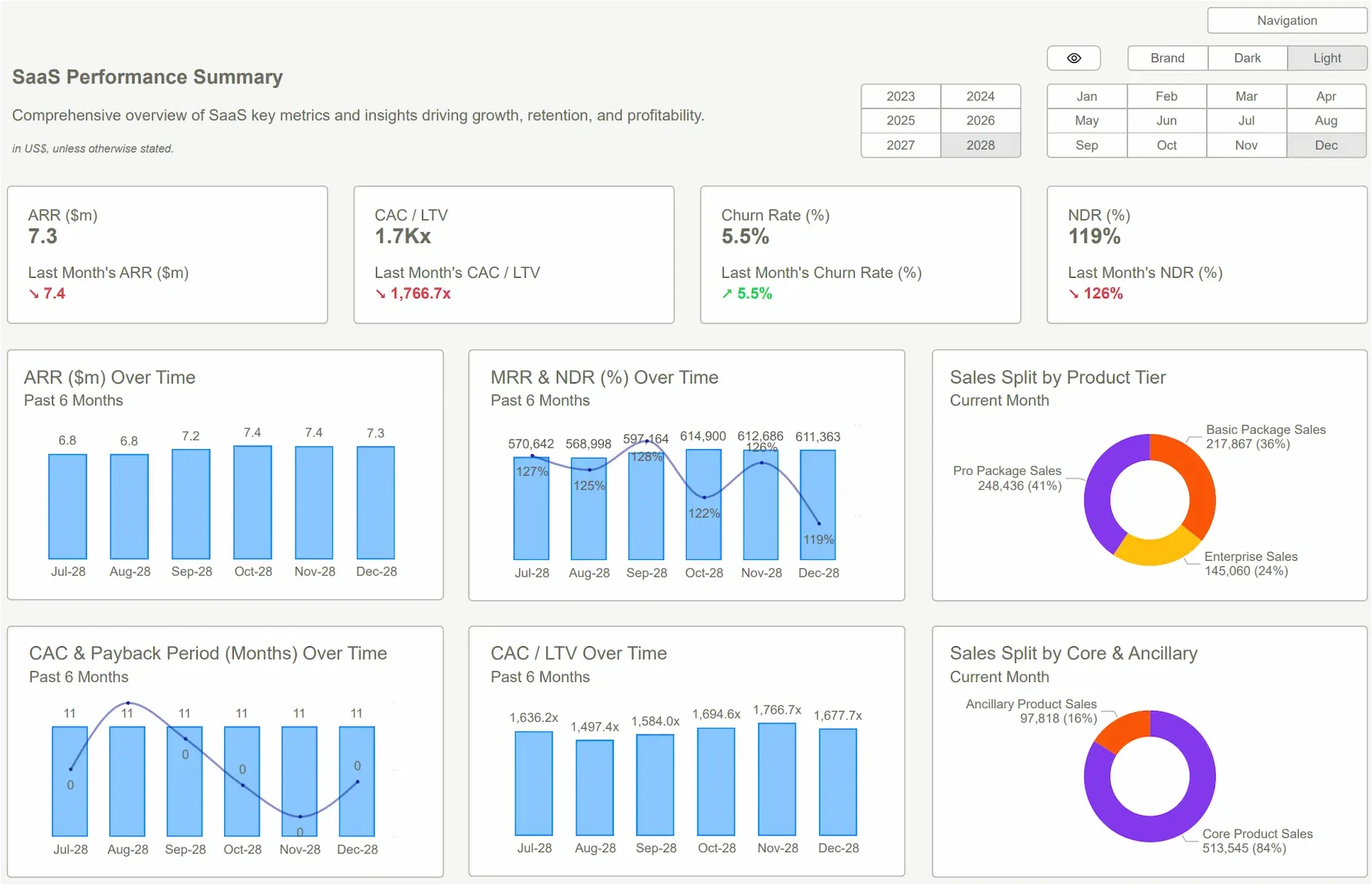
Task: Enable the Brand theme
Action: [1166, 58]
